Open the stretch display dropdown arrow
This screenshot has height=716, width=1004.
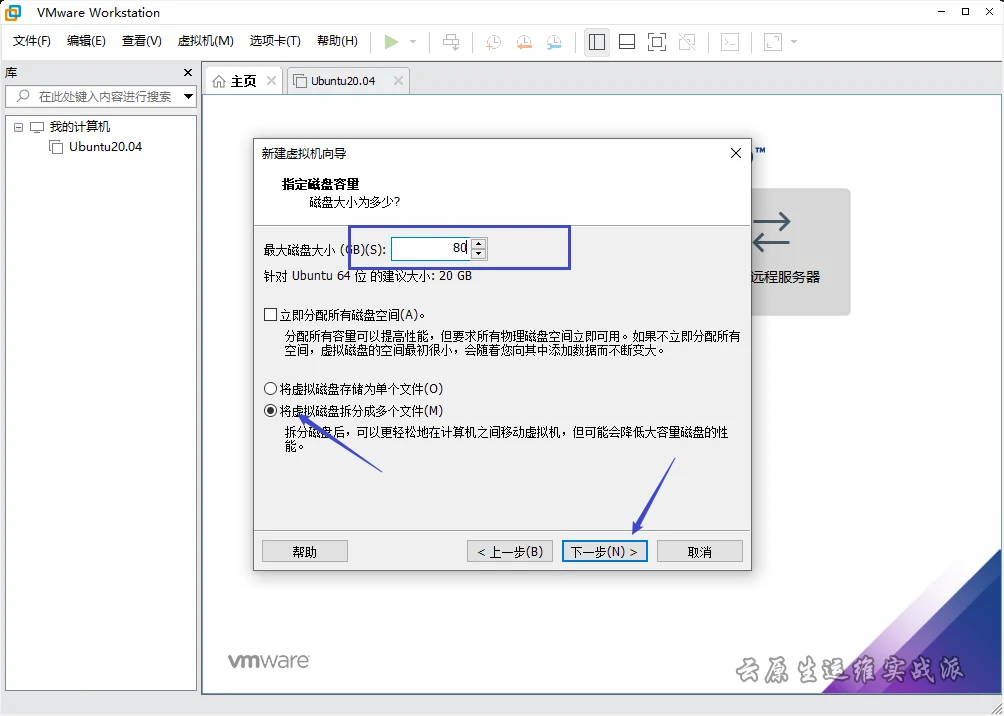(x=794, y=42)
